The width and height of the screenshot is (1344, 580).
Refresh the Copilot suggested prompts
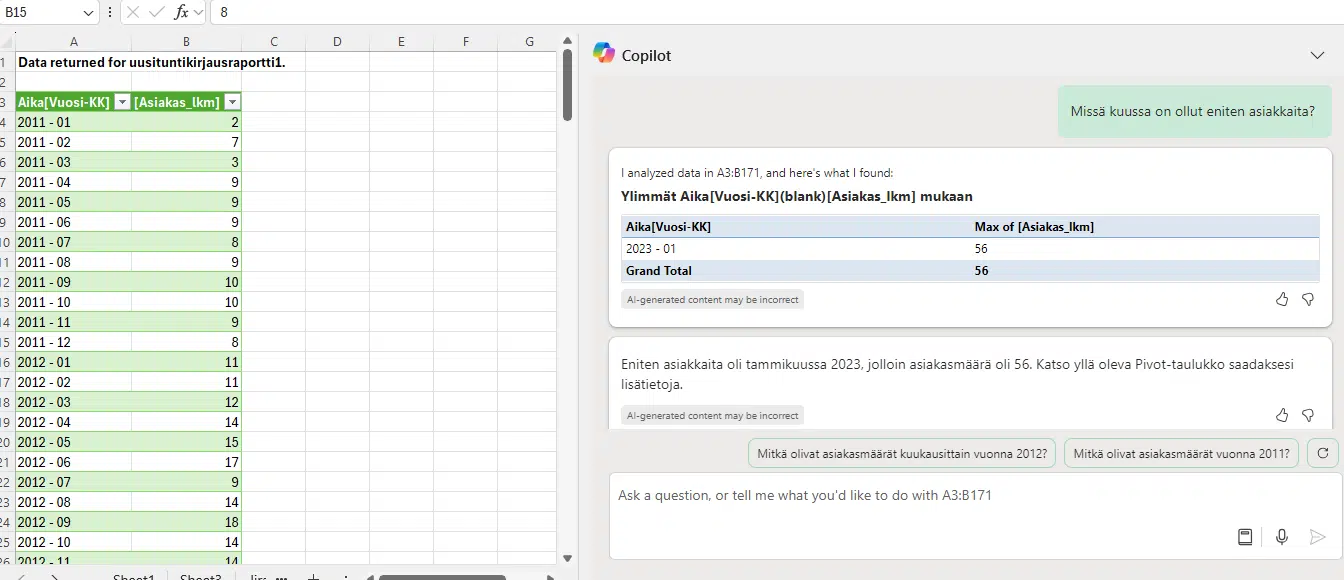click(x=1322, y=453)
